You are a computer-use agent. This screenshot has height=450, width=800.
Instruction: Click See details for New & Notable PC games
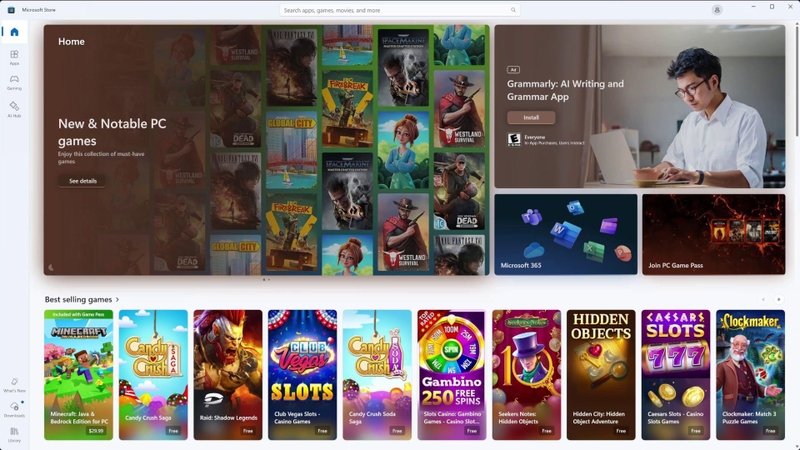[83, 181]
